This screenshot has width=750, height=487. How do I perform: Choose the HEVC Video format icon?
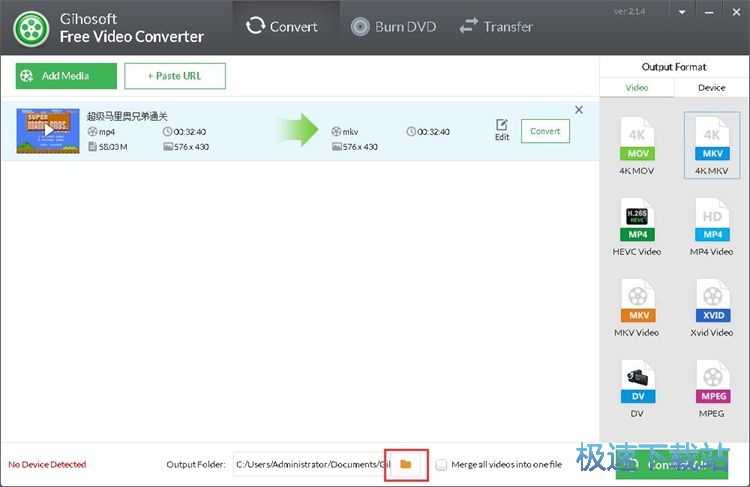point(637,227)
